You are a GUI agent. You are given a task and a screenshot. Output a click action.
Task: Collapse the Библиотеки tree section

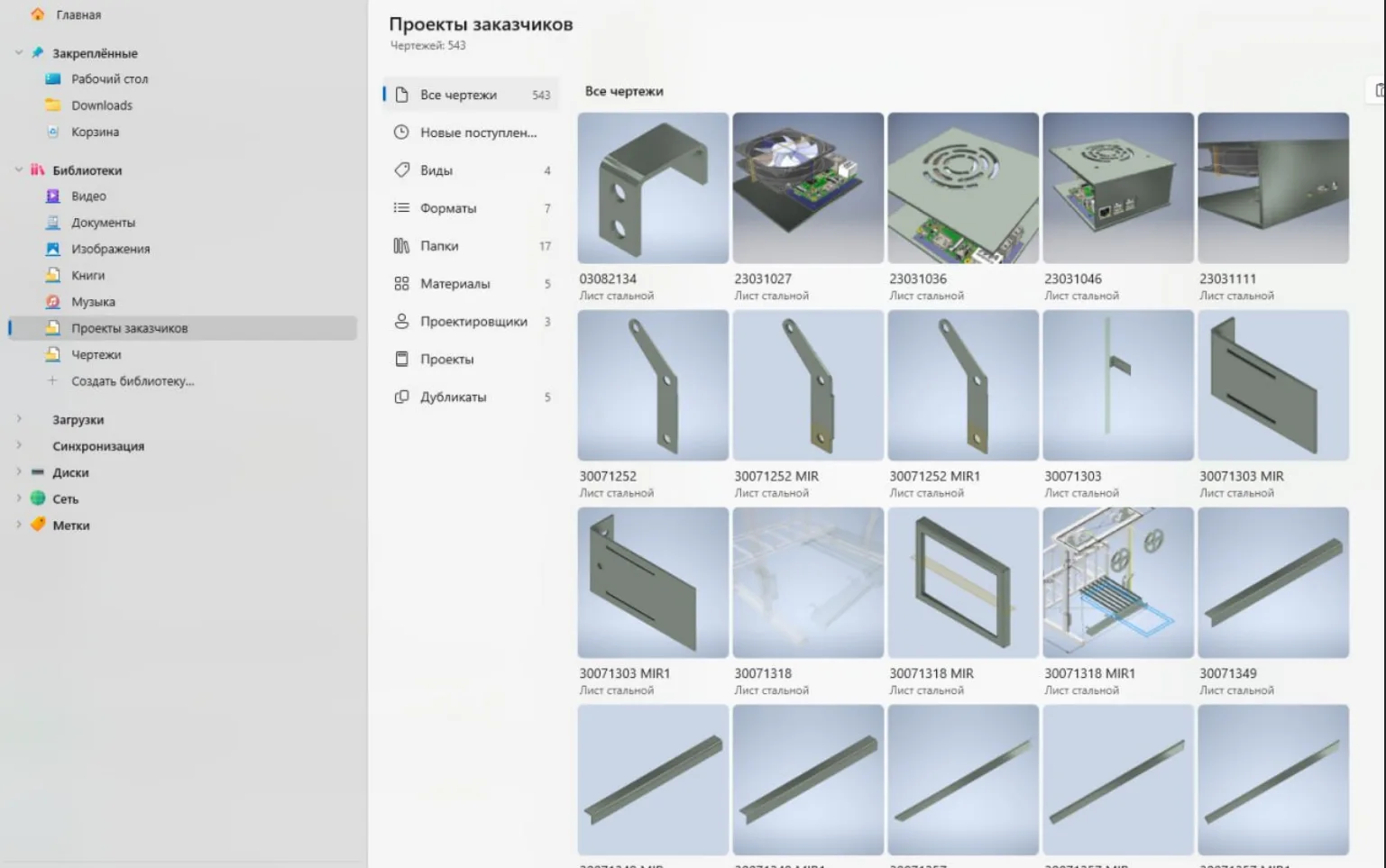pos(19,169)
